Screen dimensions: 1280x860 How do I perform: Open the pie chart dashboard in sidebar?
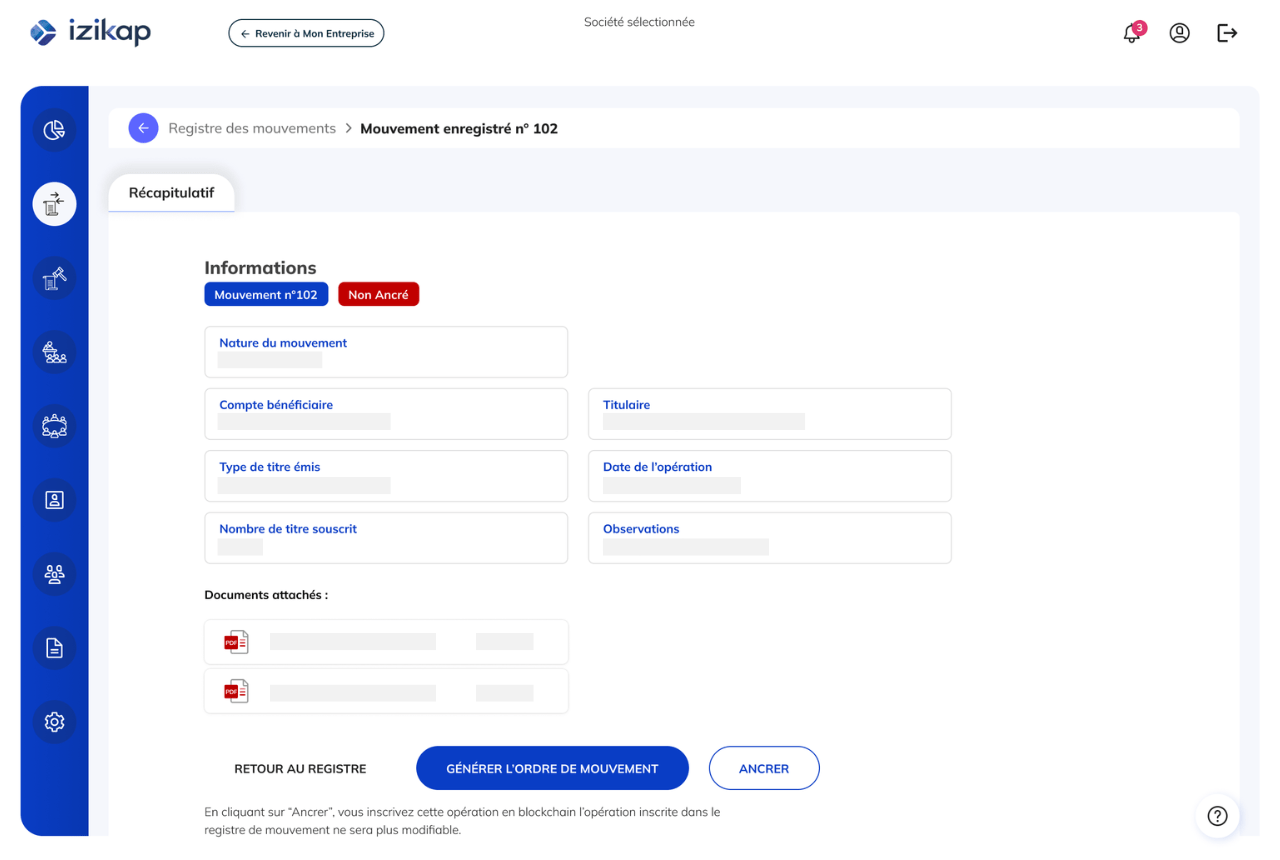coord(54,130)
